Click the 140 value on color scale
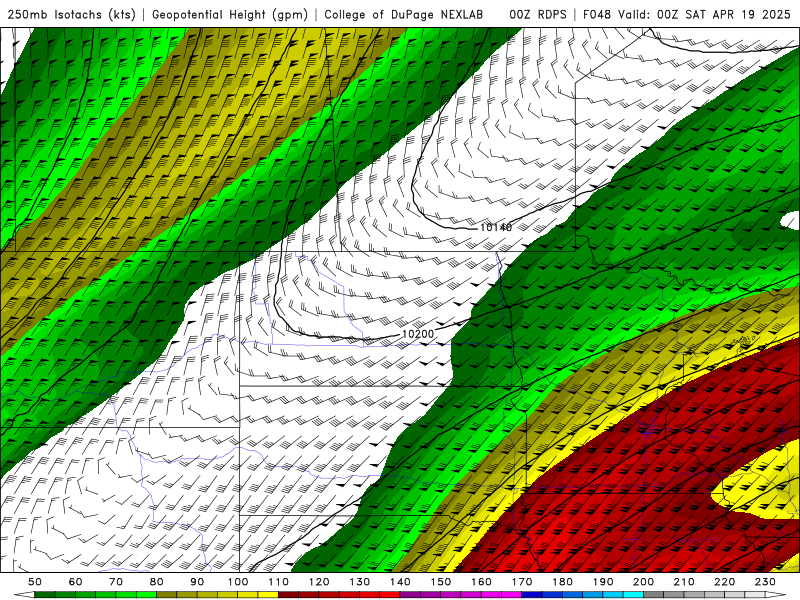This screenshot has height=600, width=800. pos(400,582)
